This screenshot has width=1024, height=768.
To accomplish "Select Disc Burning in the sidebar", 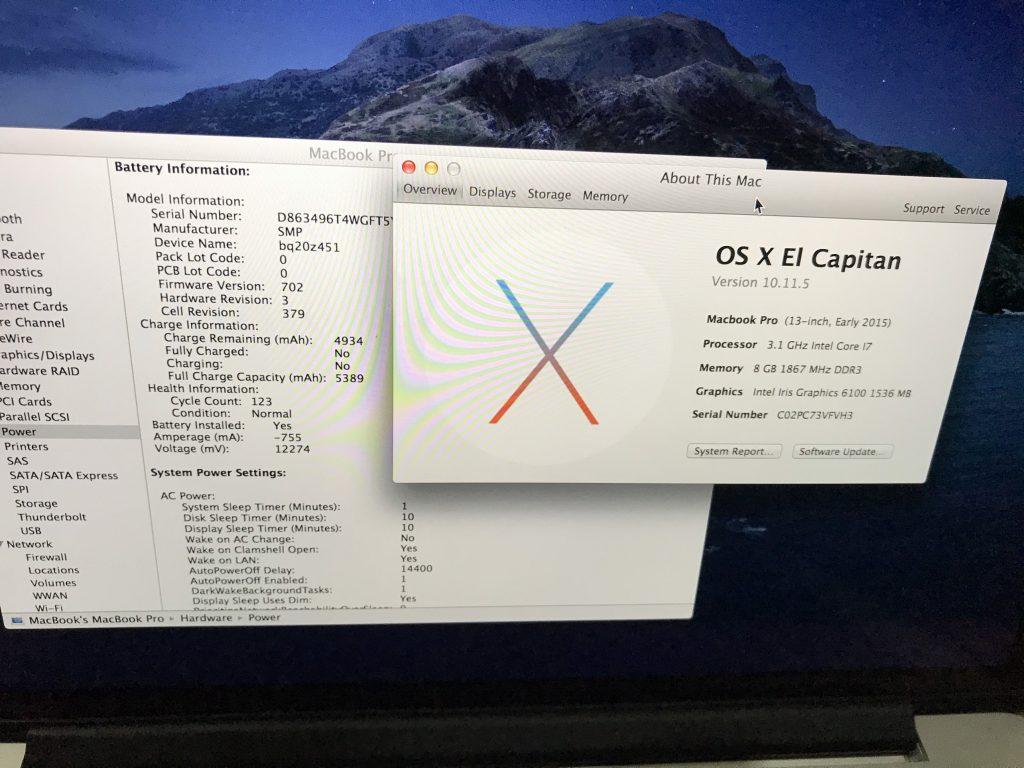I will coord(27,289).
